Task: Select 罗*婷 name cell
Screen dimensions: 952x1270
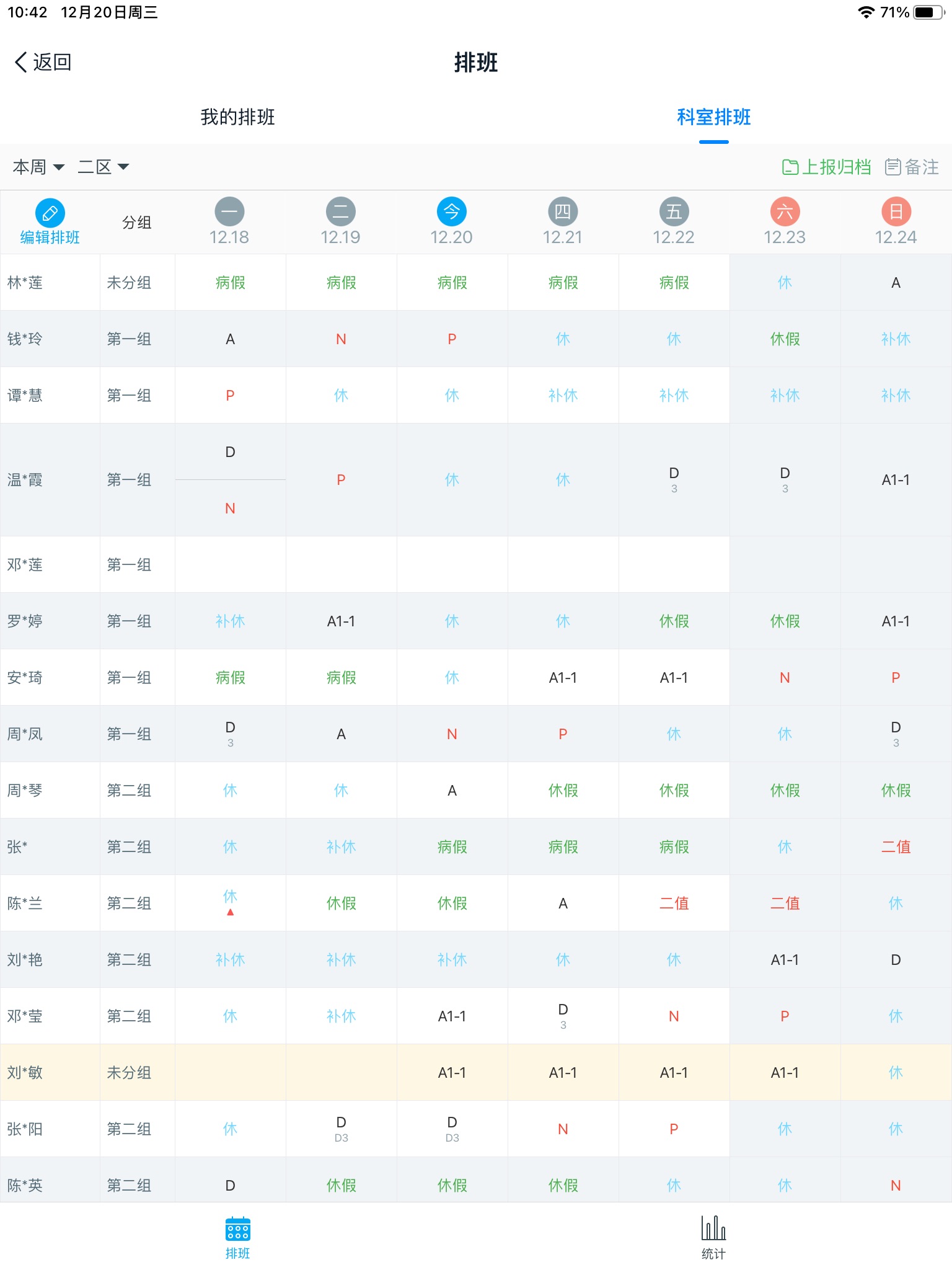Action: coord(50,621)
